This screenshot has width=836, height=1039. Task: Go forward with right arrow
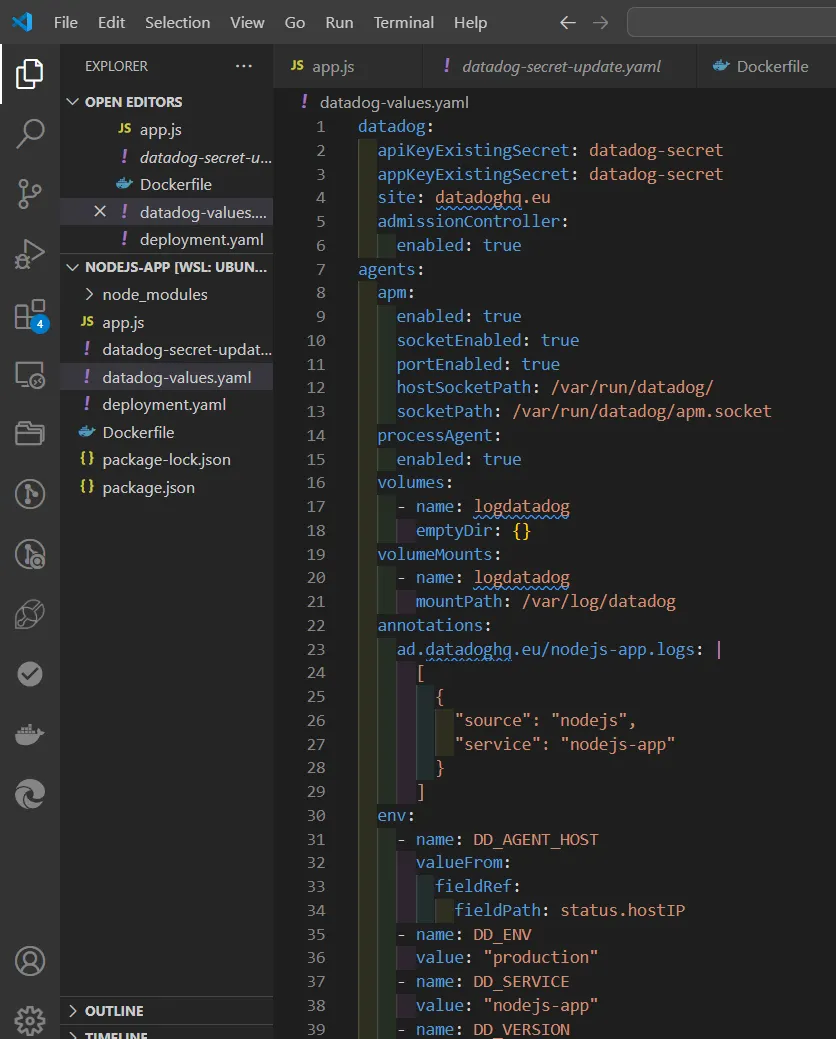(x=600, y=23)
